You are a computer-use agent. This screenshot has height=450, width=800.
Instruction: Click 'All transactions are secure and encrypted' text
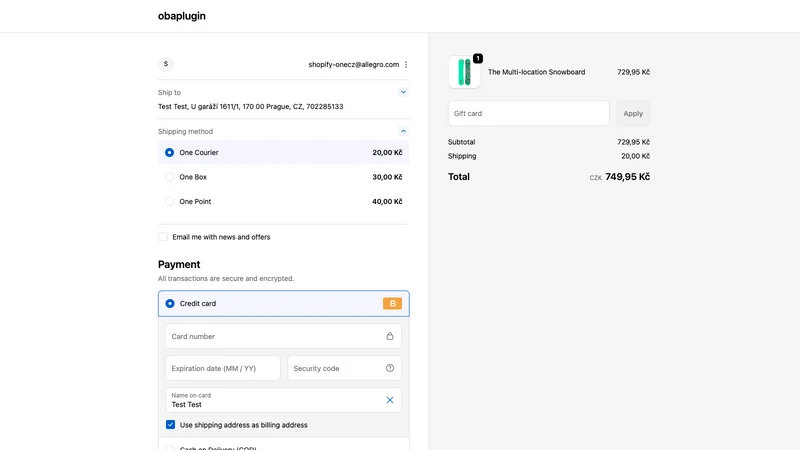click(x=226, y=279)
